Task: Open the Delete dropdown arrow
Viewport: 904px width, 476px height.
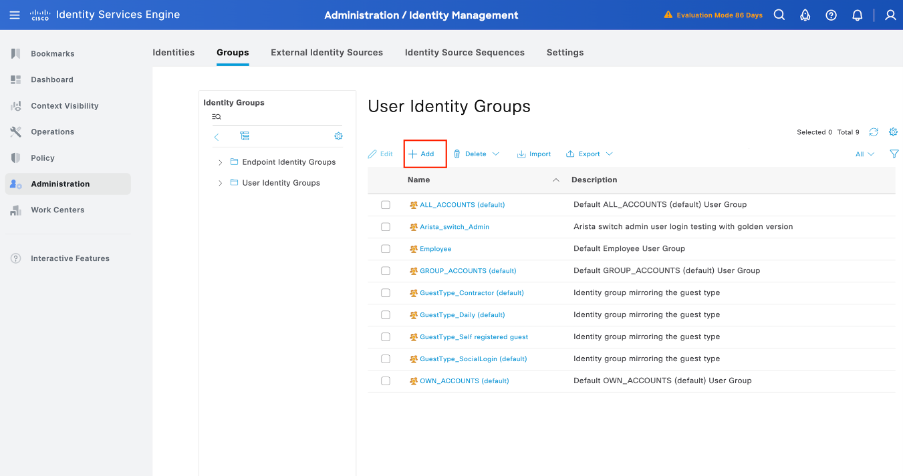Action: click(496, 154)
